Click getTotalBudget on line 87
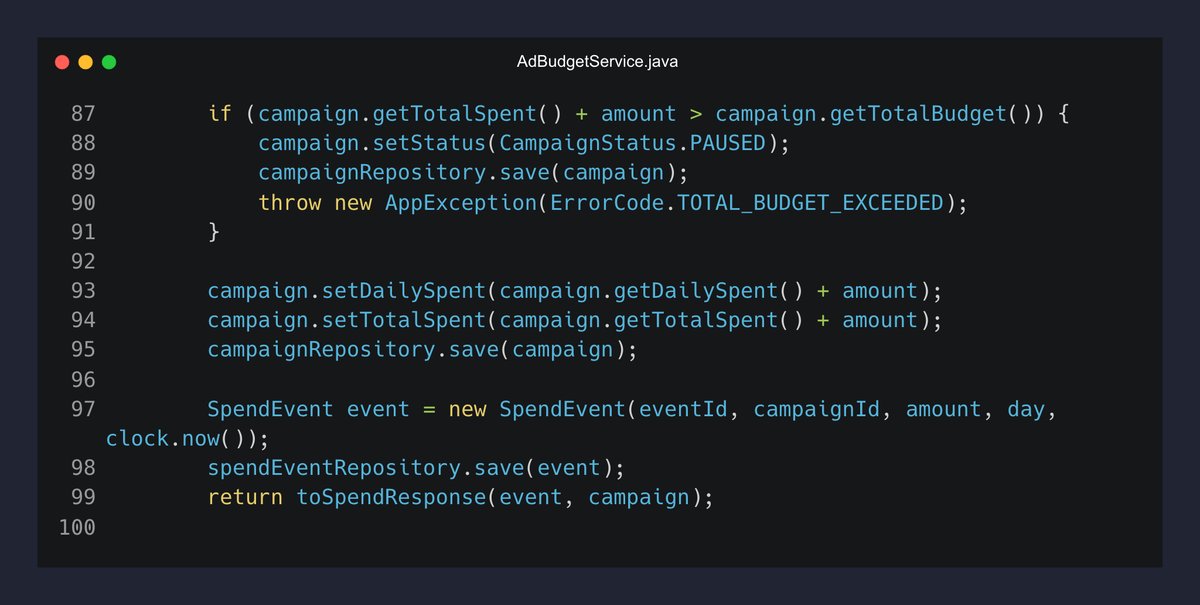The height and width of the screenshot is (605, 1200). click(919, 113)
